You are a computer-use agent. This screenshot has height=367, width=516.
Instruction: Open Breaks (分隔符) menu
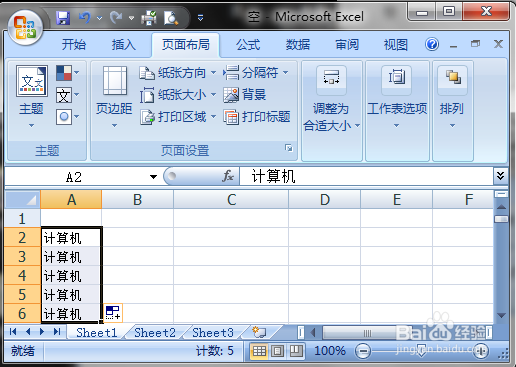256,73
